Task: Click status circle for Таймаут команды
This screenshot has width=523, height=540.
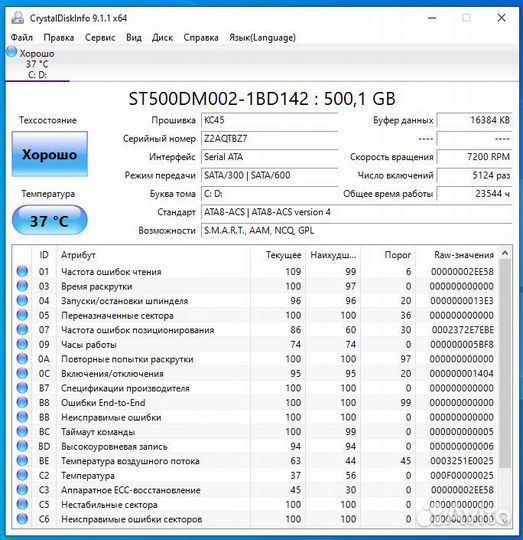Action: [x=22, y=432]
